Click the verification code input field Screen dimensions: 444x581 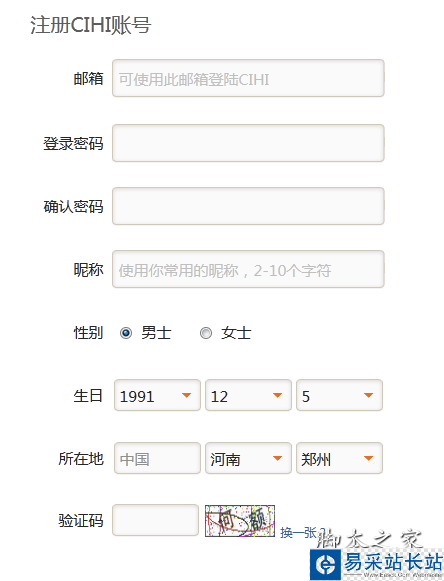[155, 520]
